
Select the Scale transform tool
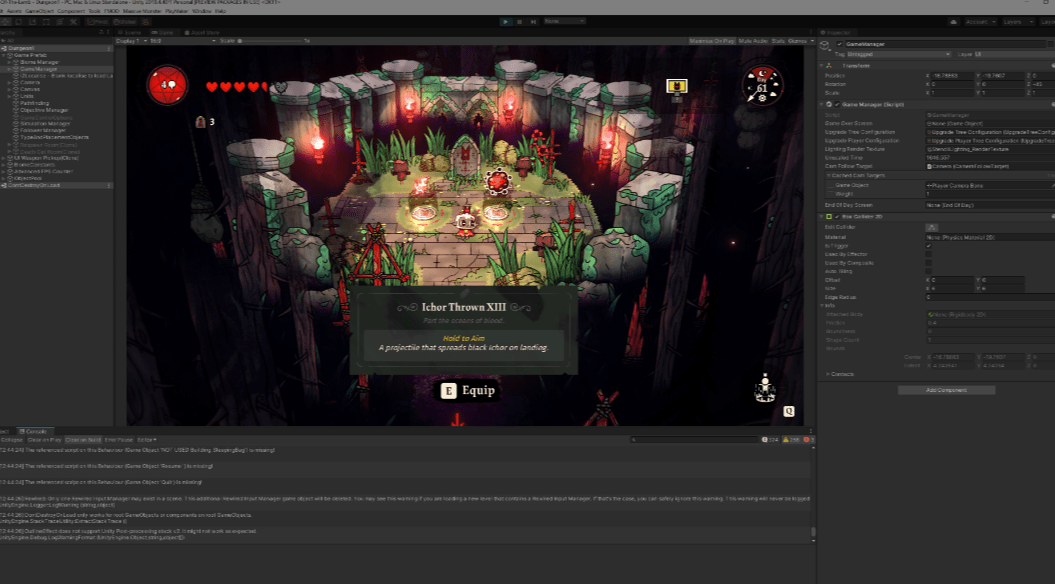pos(33,21)
